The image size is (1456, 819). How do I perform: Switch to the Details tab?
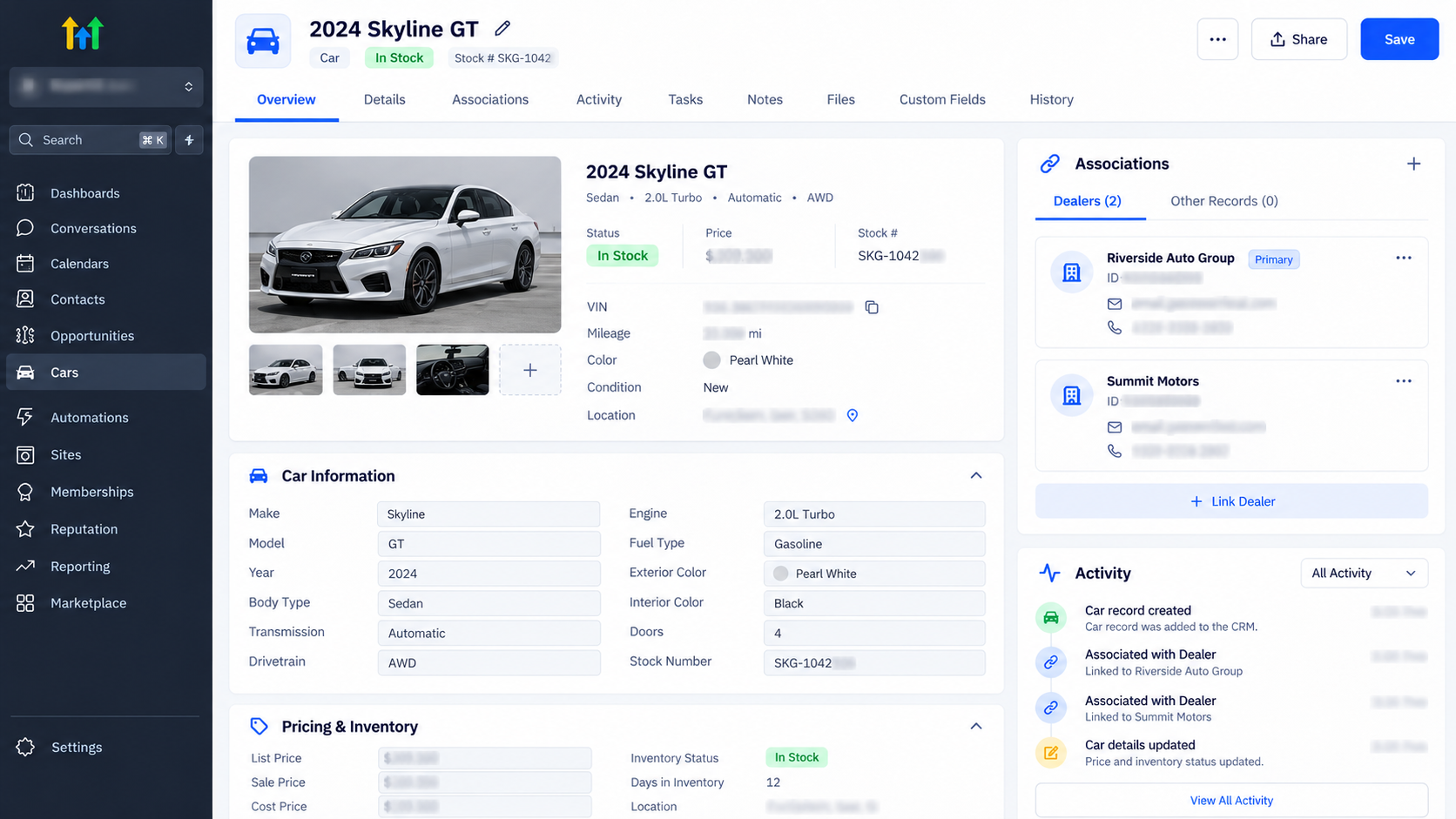384,99
